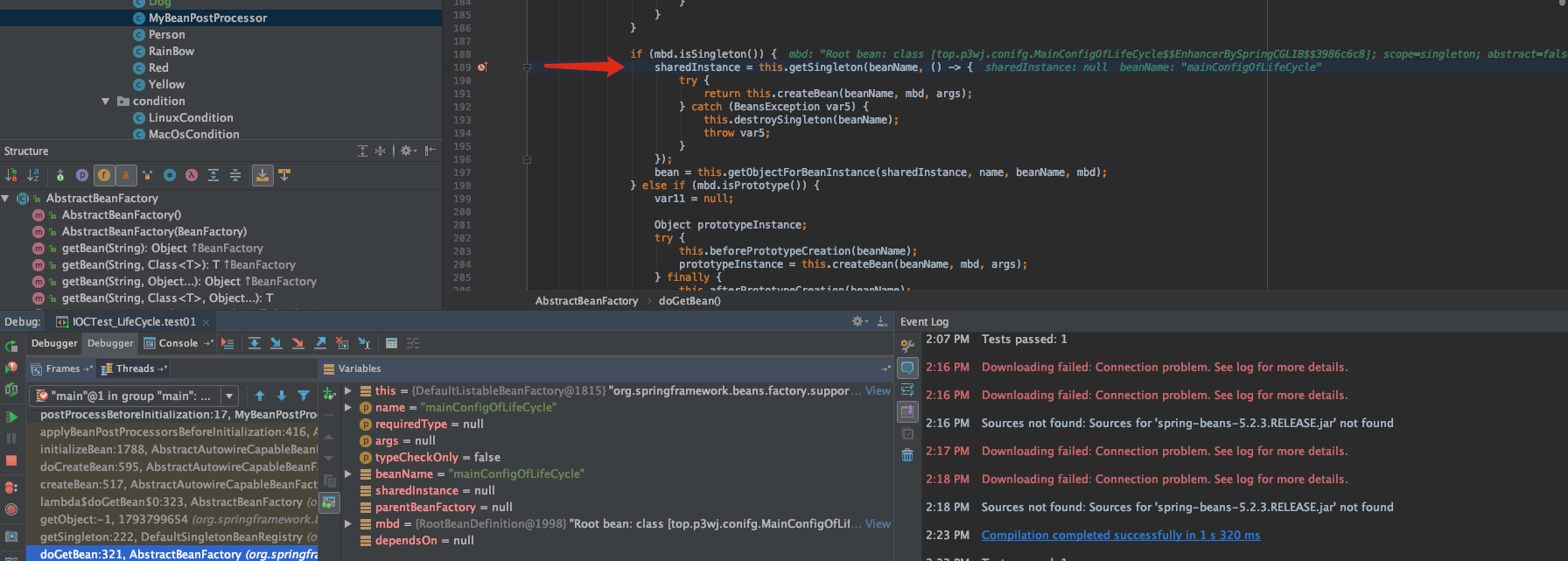Image resolution: width=1568 pixels, height=561 pixels.
Task: Close the IOCTest_LifeCycle.test01 debug tab
Action: tap(206, 322)
